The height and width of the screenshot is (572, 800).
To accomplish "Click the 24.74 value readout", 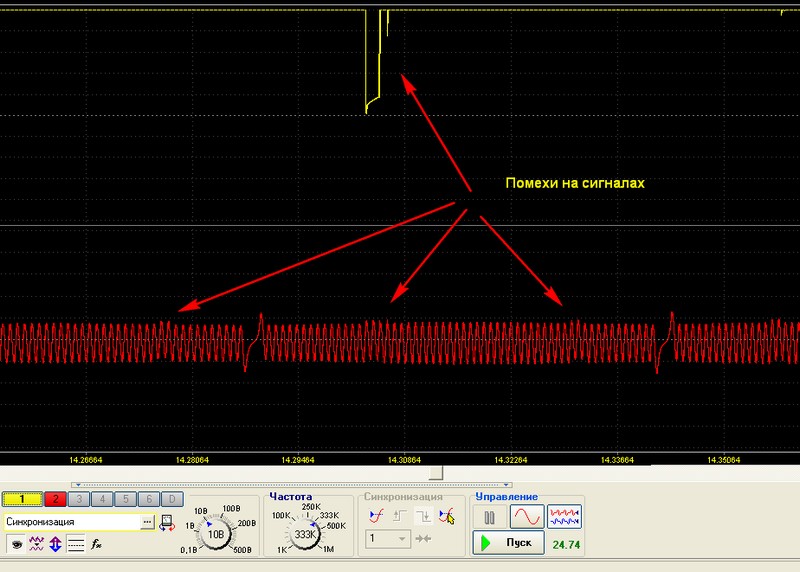I will [x=566, y=545].
